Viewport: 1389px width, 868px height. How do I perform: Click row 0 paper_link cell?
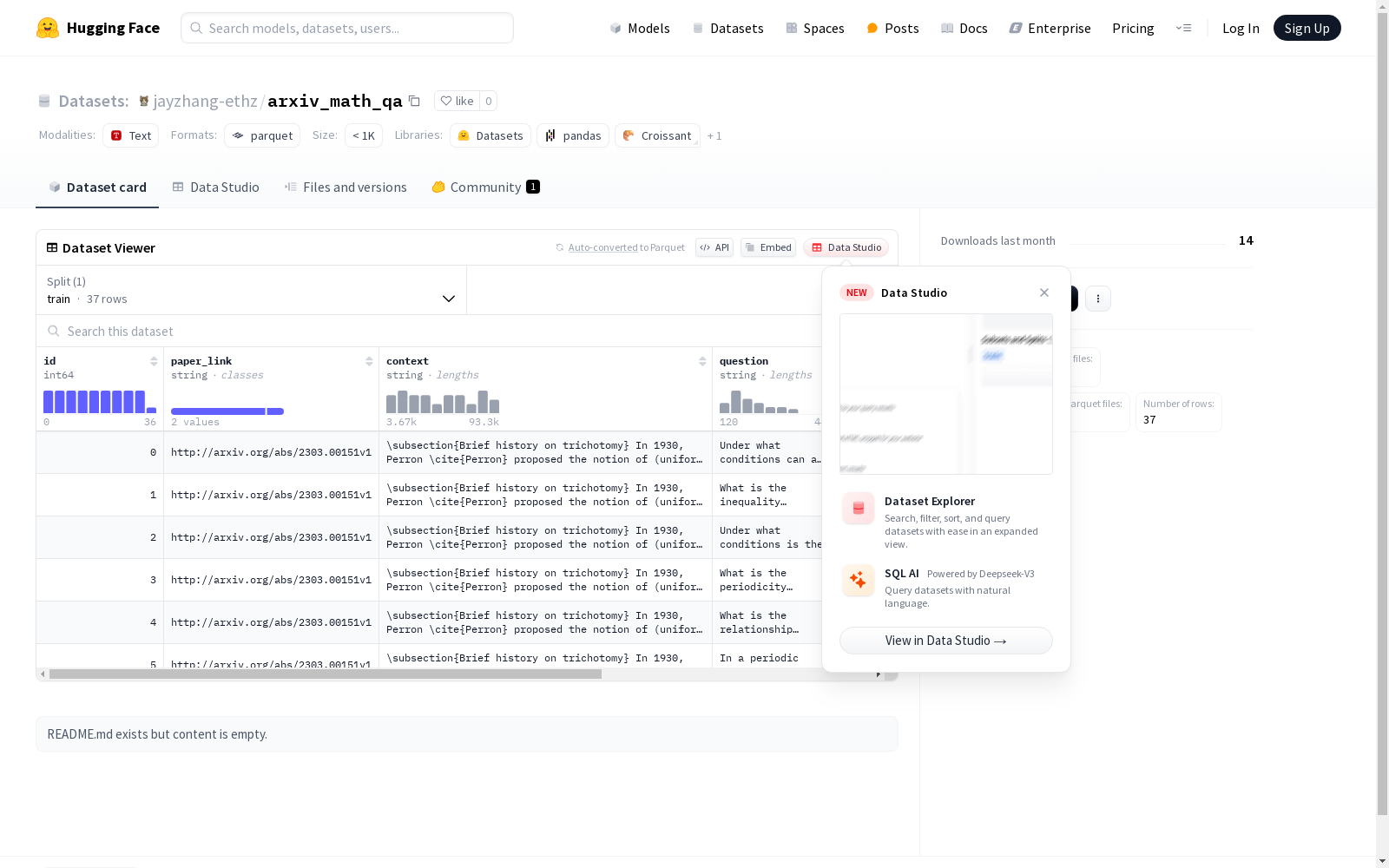tap(271, 452)
